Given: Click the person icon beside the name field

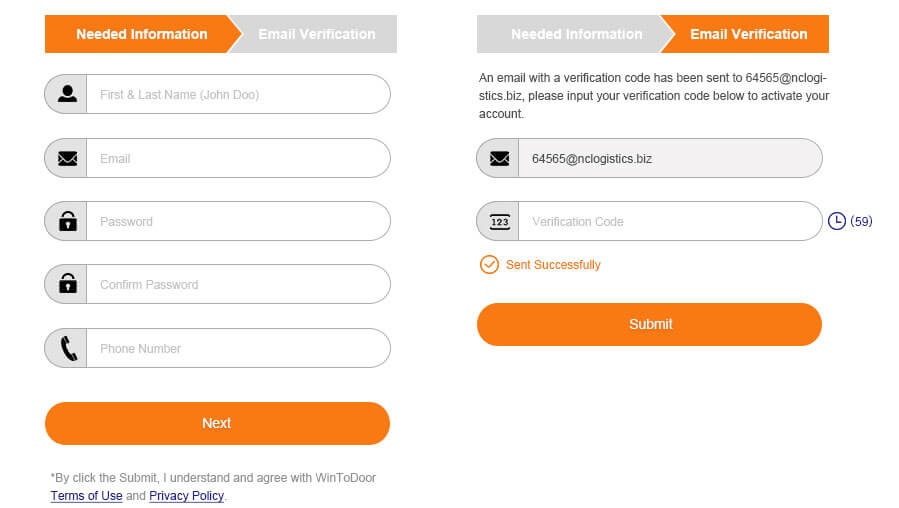Looking at the screenshot, I should coord(67,94).
